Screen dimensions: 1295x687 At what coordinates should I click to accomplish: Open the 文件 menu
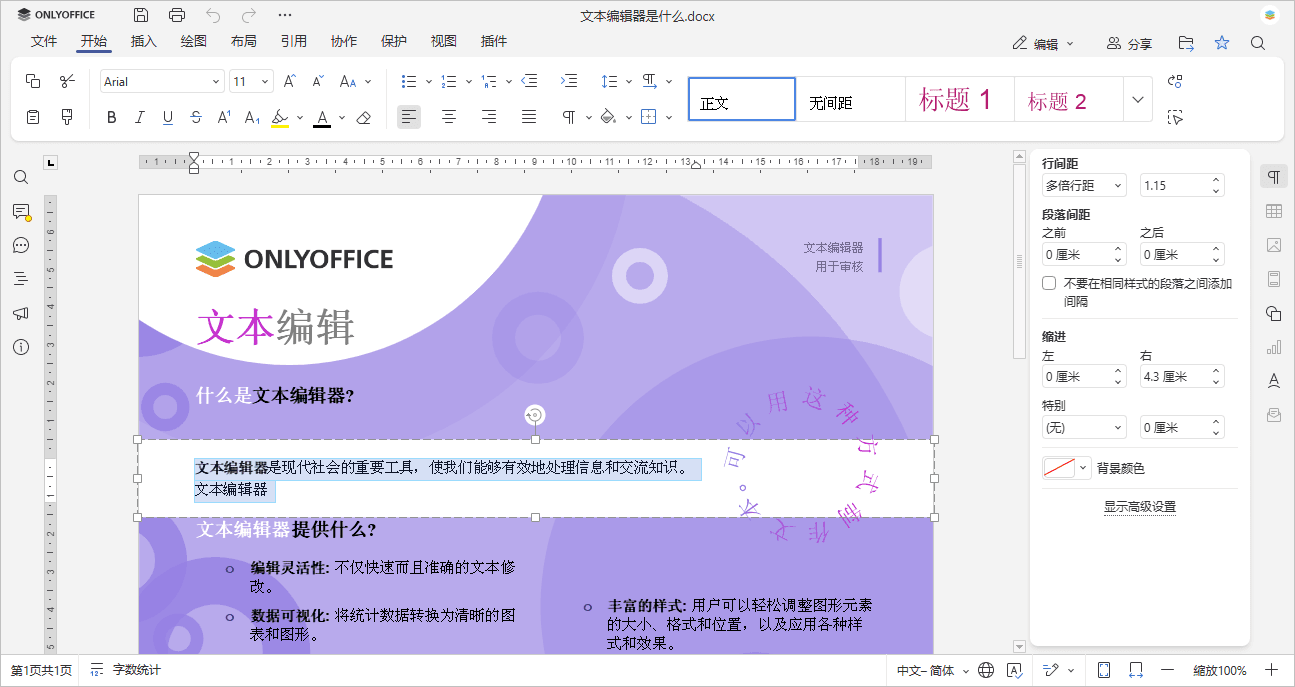click(44, 41)
